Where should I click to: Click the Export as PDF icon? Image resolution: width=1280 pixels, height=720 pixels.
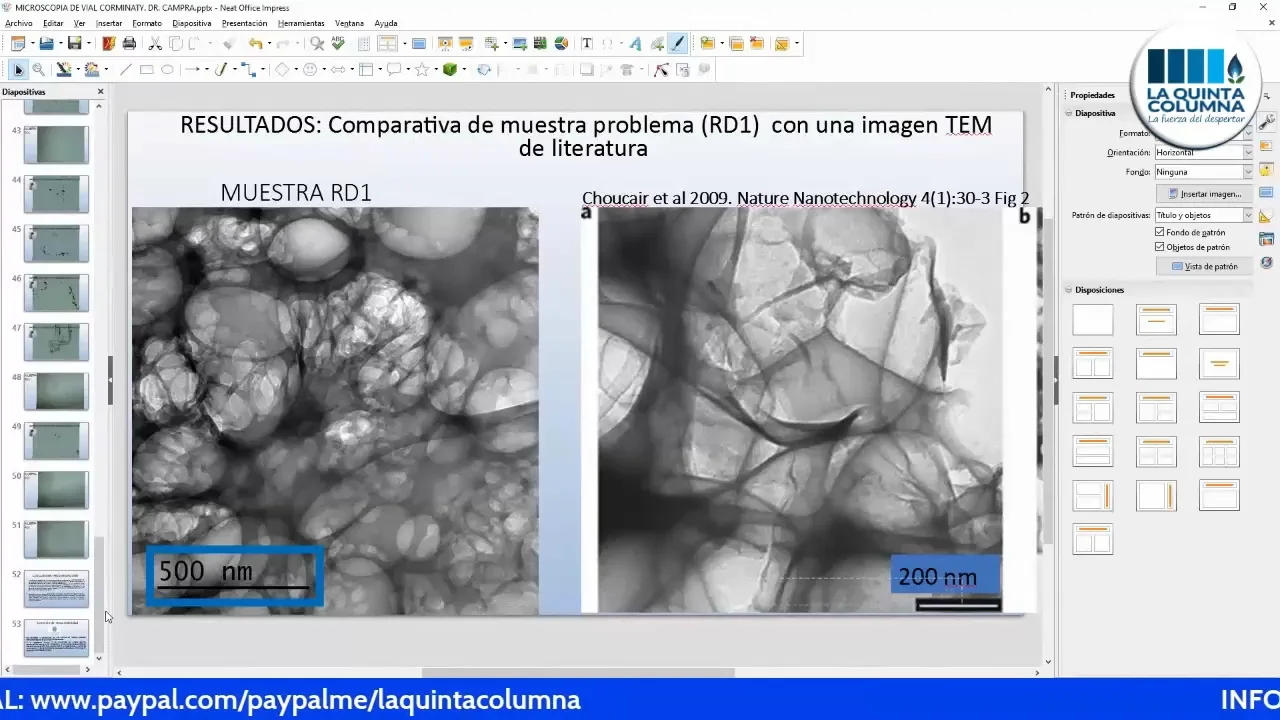(x=109, y=44)
